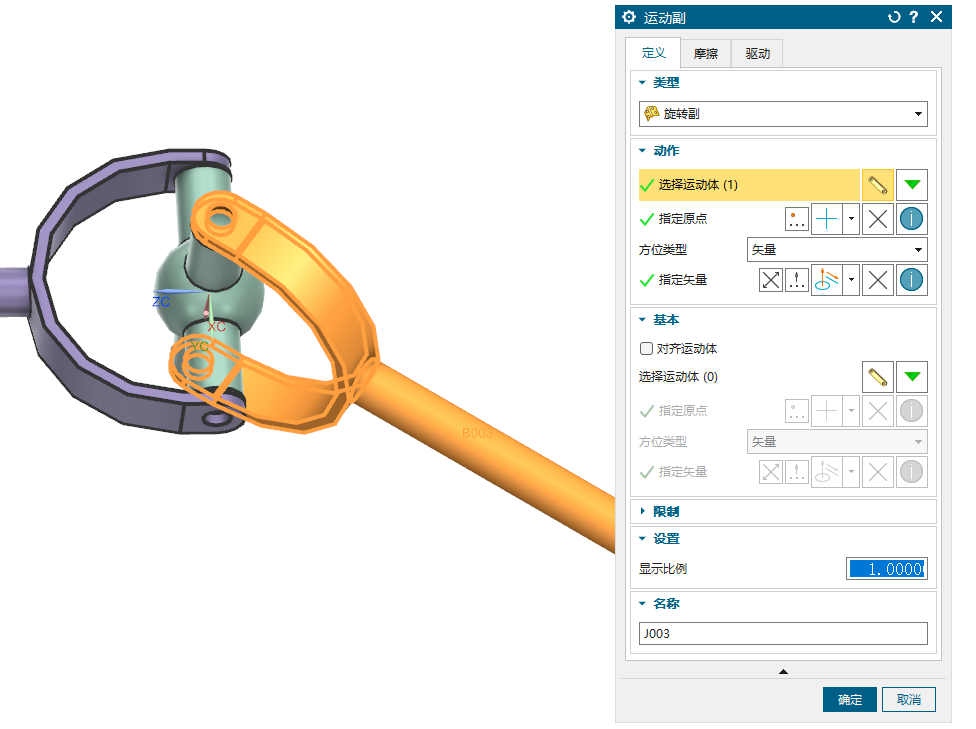Enable the 对齐运动体 checkbox
Image resolution: width=976 pixels, height=729 pixels.
click(646, 349)
